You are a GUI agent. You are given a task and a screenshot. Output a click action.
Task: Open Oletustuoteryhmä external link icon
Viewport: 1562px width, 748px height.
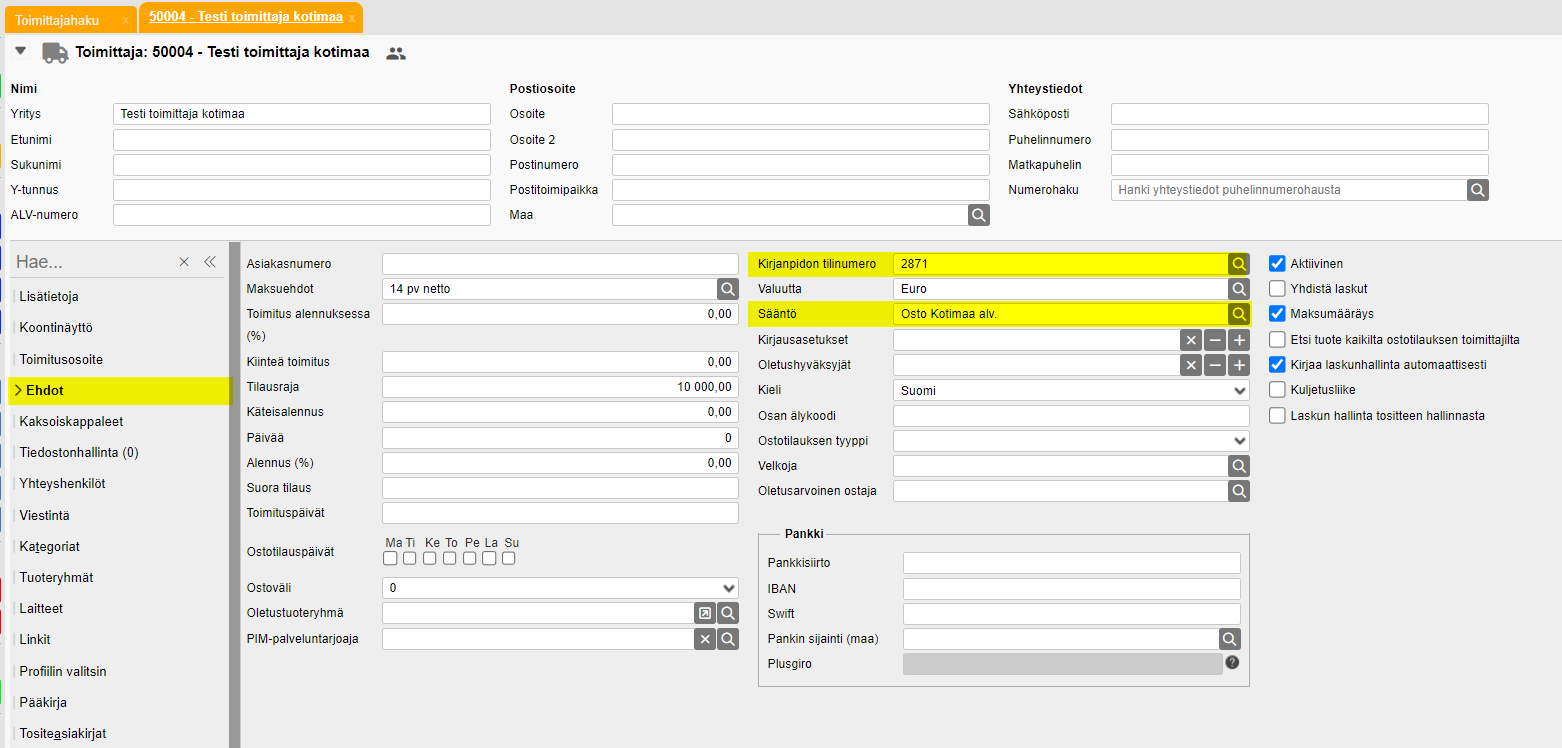705,613
